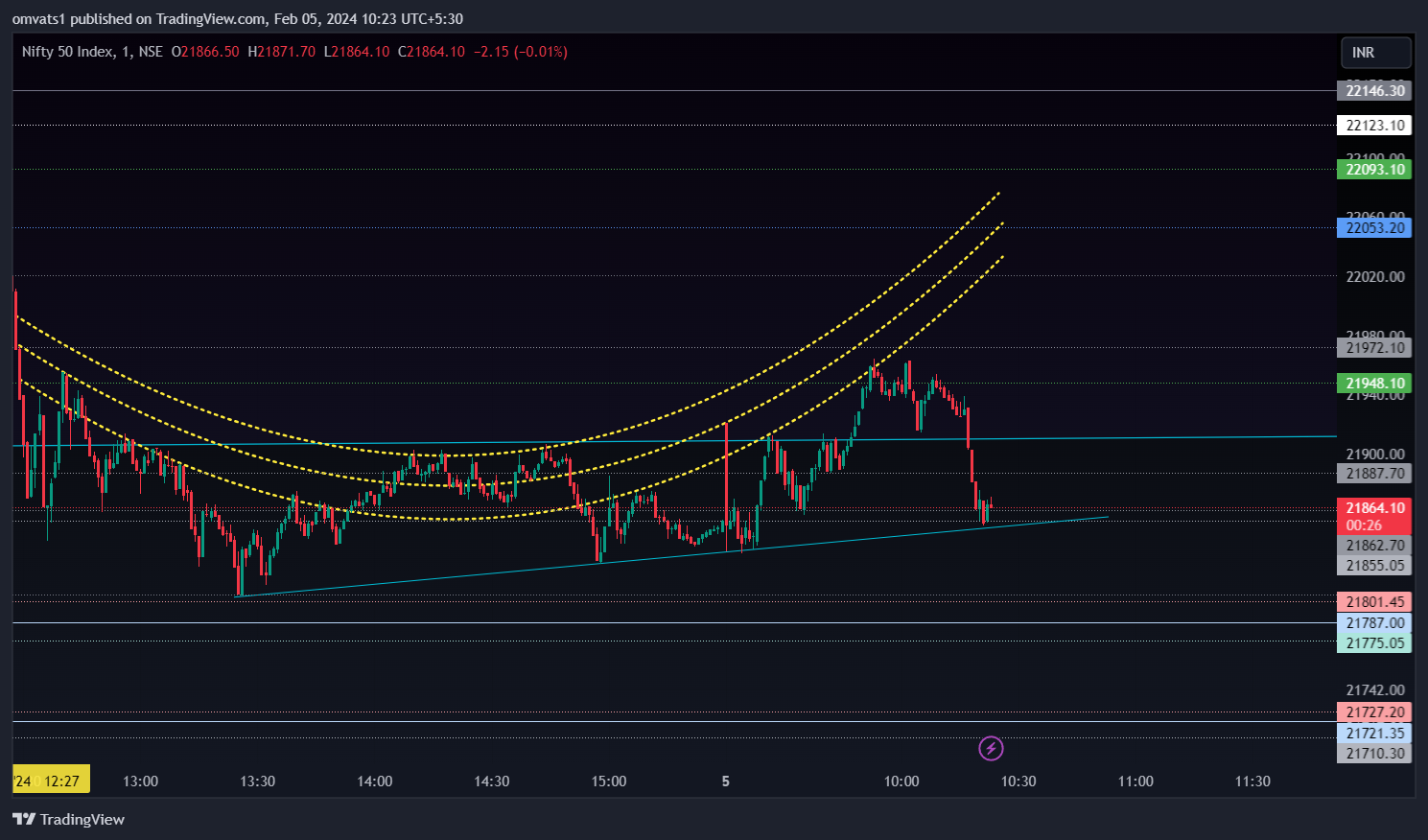The image size is (1428, 840).
Task: Select the 21710.30 price label
Action: tap(1374, 754)
